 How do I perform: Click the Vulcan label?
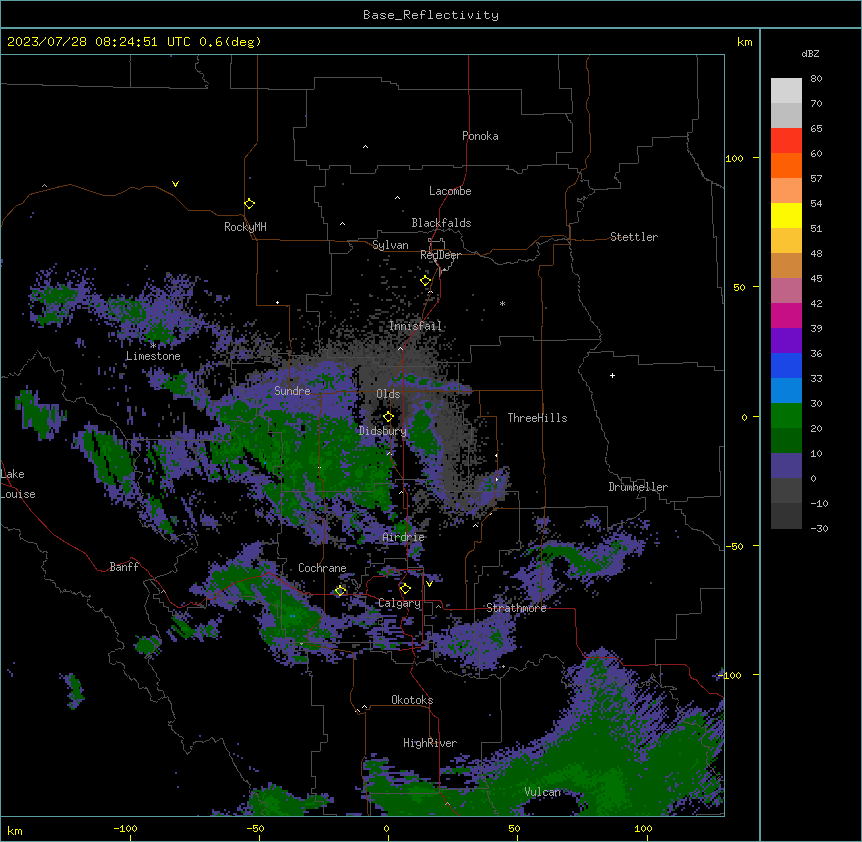(543, 792)
